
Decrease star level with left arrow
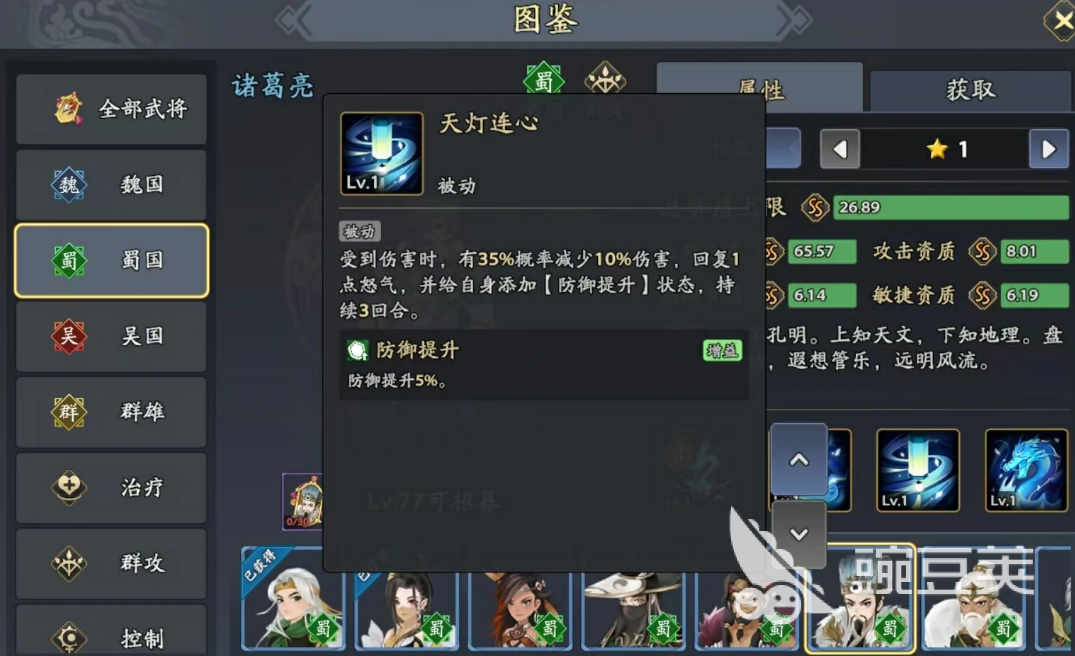840,149
